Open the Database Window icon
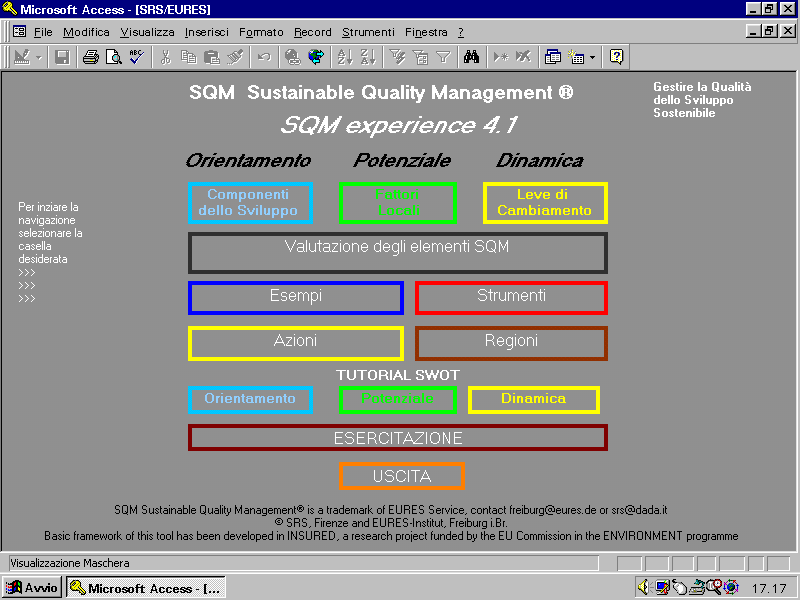Screen dimensions: 800x600 click(x=553, y=57)
